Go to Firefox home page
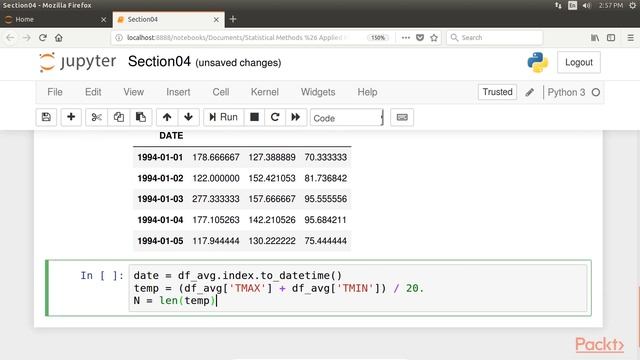 [x=59, y=38]
